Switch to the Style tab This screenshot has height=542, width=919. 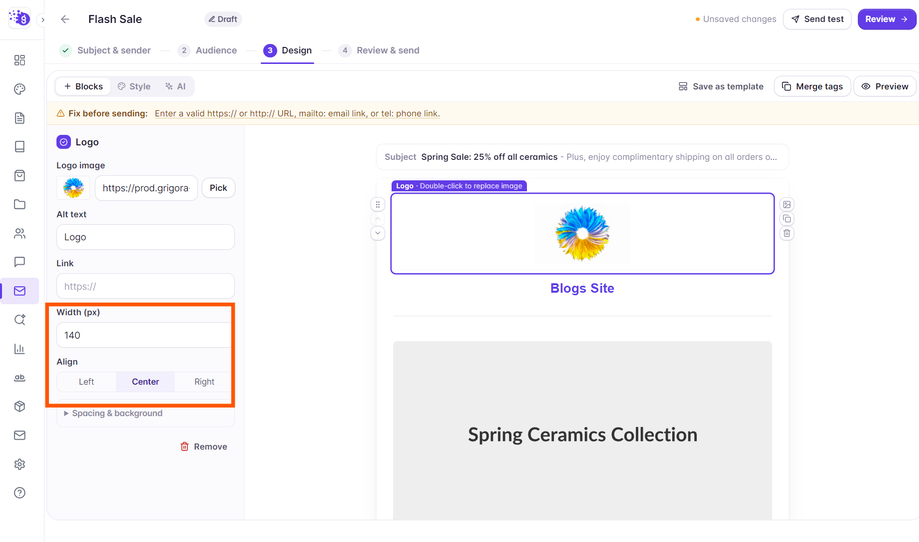[134, 86]
